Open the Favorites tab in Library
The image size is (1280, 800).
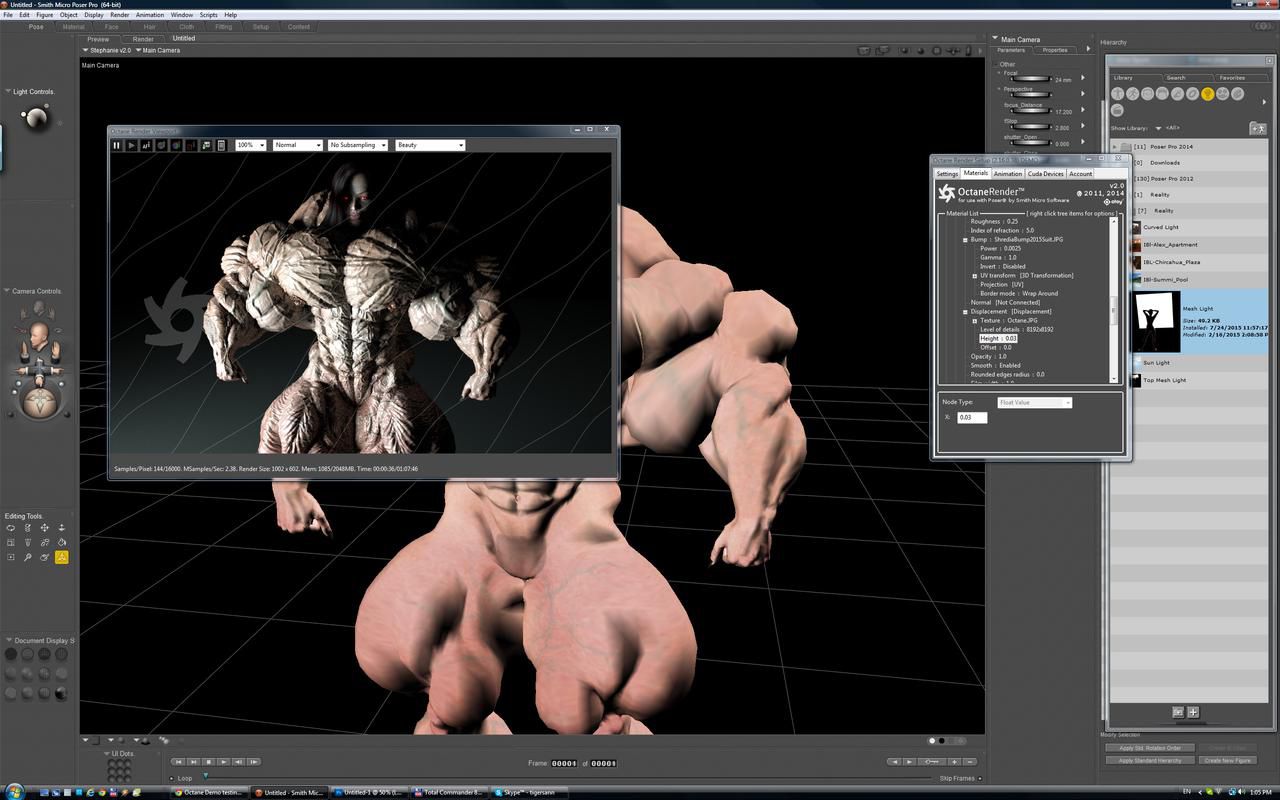(x=1232, y=78)
